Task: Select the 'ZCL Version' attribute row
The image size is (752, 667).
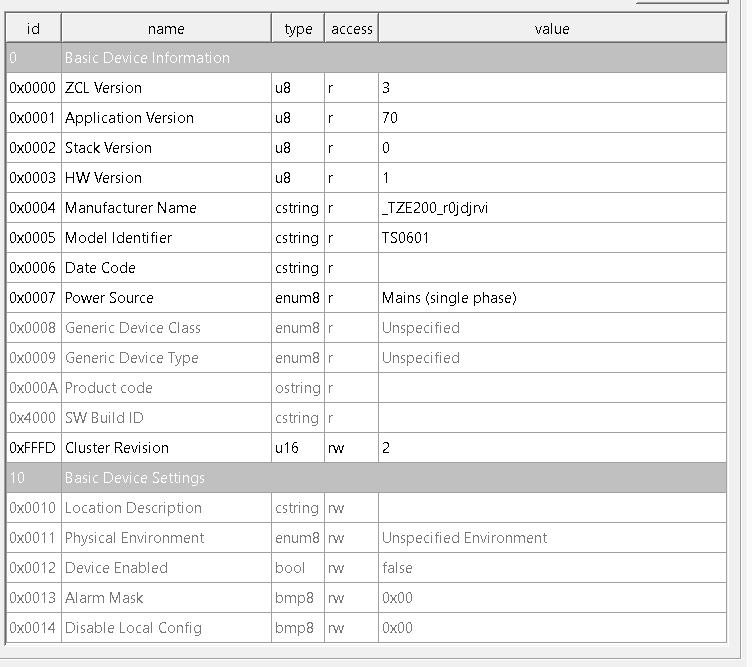Action: [x=366, y=88]
